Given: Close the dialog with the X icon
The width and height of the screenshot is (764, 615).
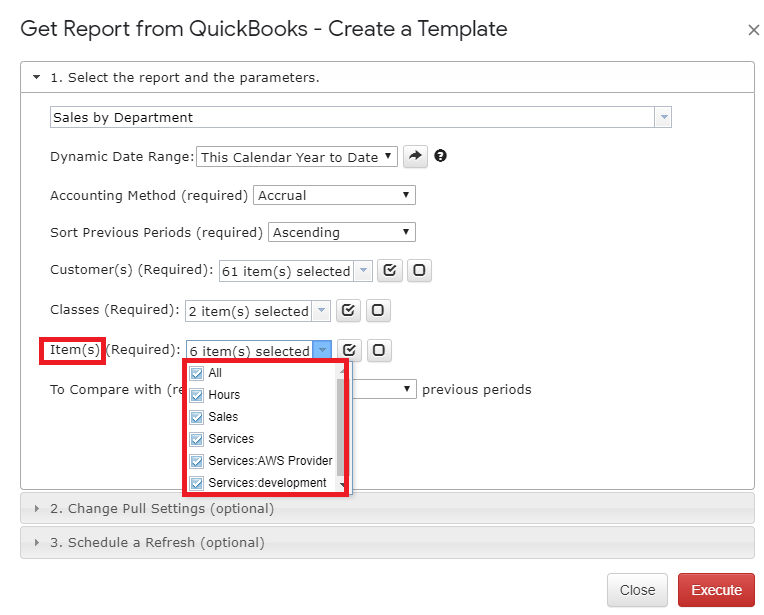Looking at the screenshot, I should (753, 30).
